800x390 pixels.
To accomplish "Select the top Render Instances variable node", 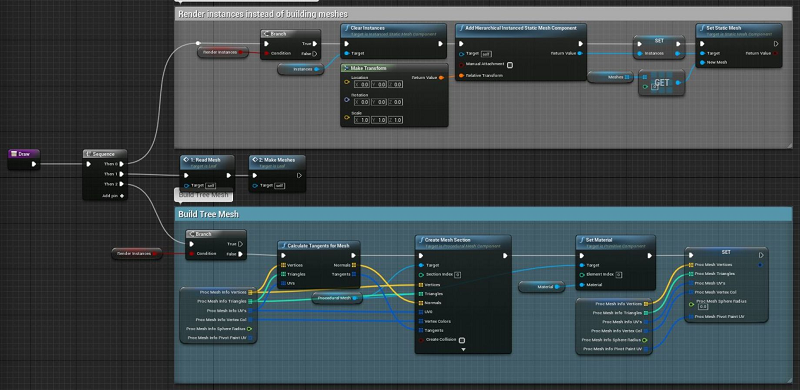I will coord(222,52).
